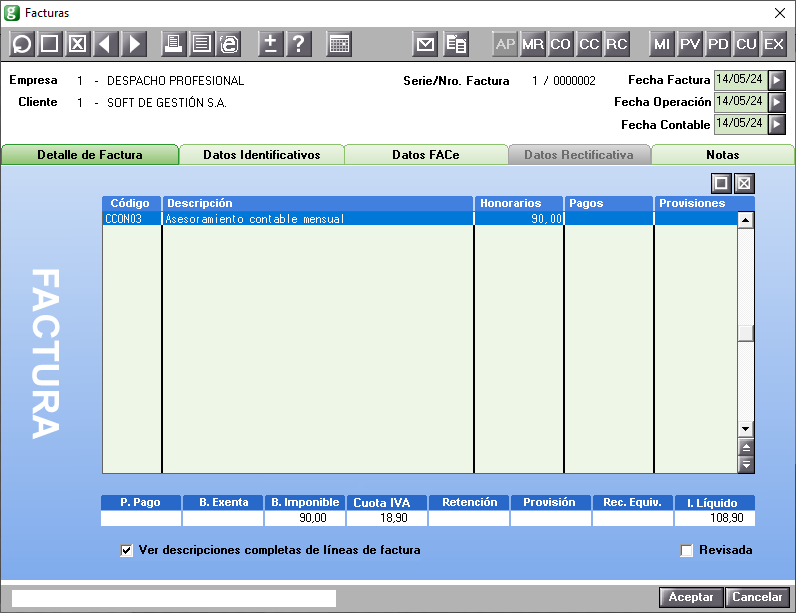Switch to Datos Identificativos tab
The width and height of the screenshot is (796, 613).
pyautogui.click(x=262, y=155)
